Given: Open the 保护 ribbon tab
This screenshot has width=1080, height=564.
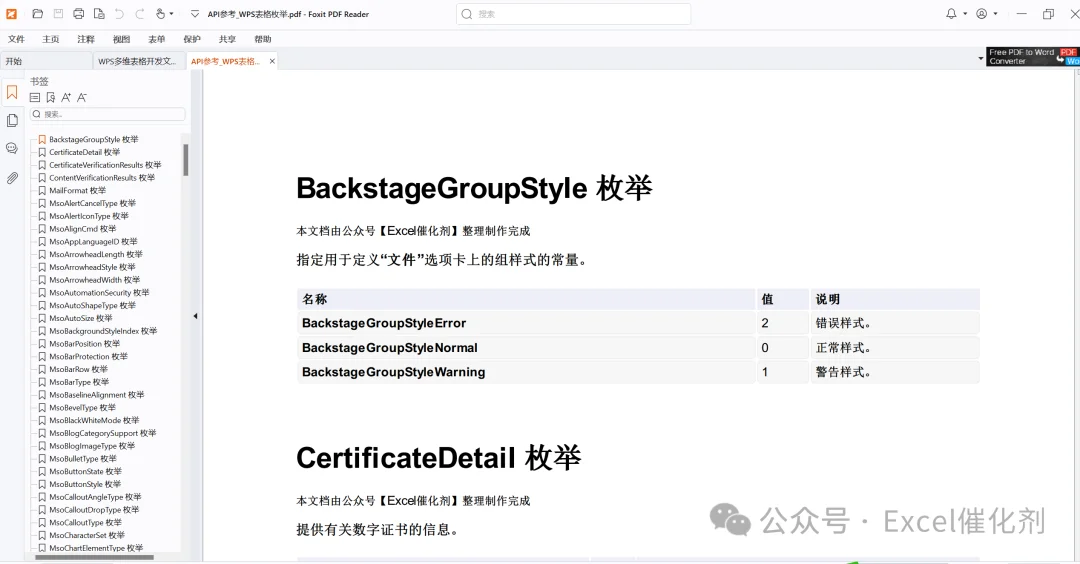Looking at the screenshot, I should click(192, 39).
